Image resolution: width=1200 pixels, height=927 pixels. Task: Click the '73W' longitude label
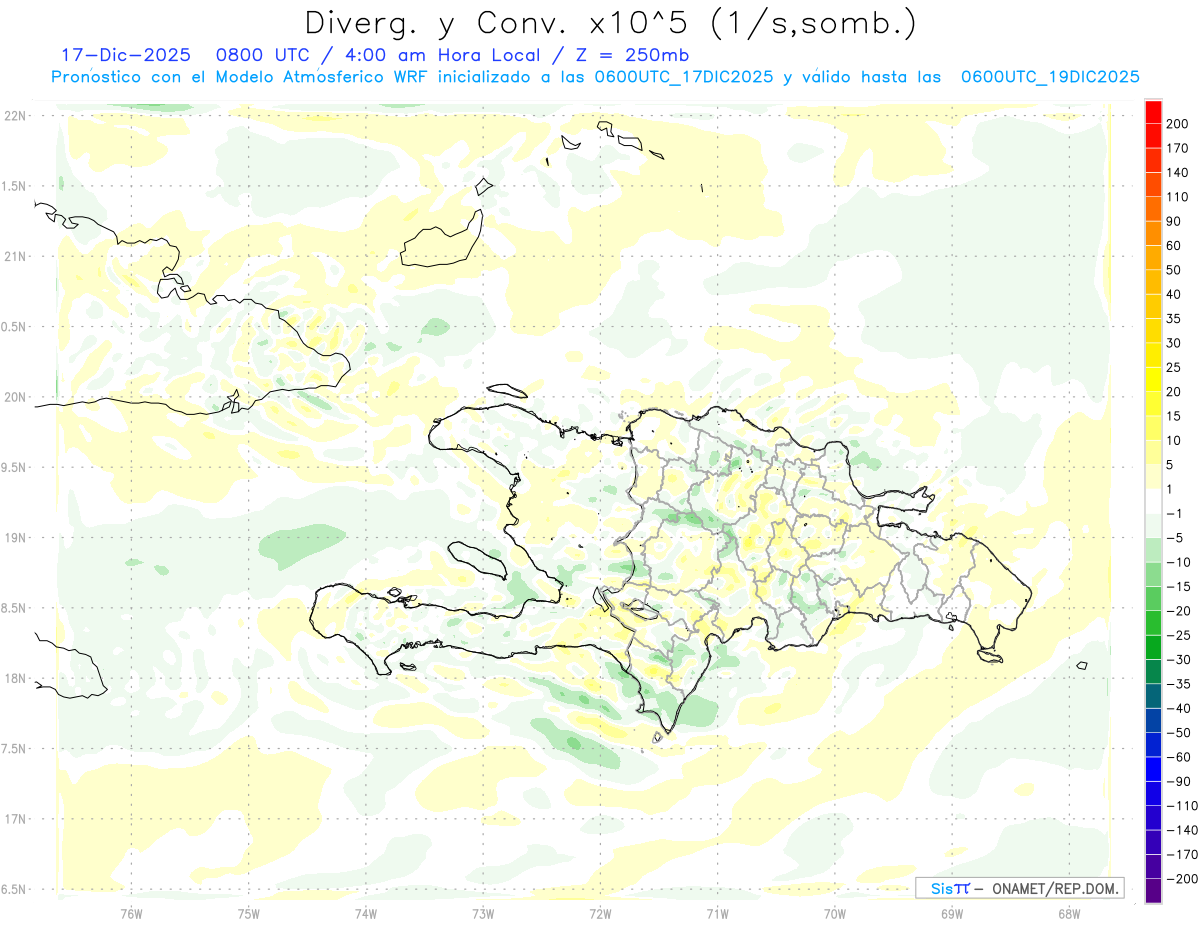tap(483, 912)
